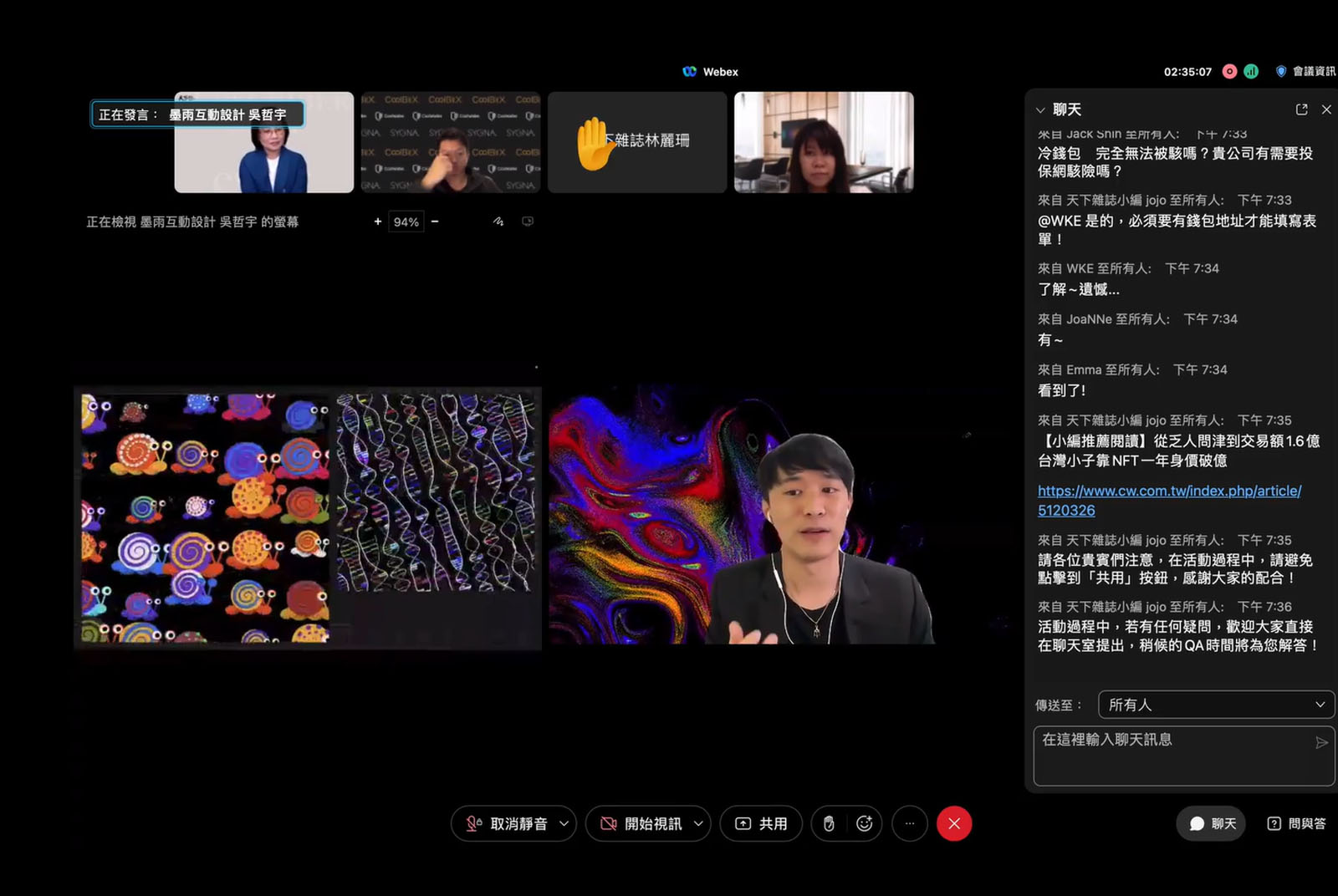Open the 問與答 Q&A panel

[x=1297, y=824]
